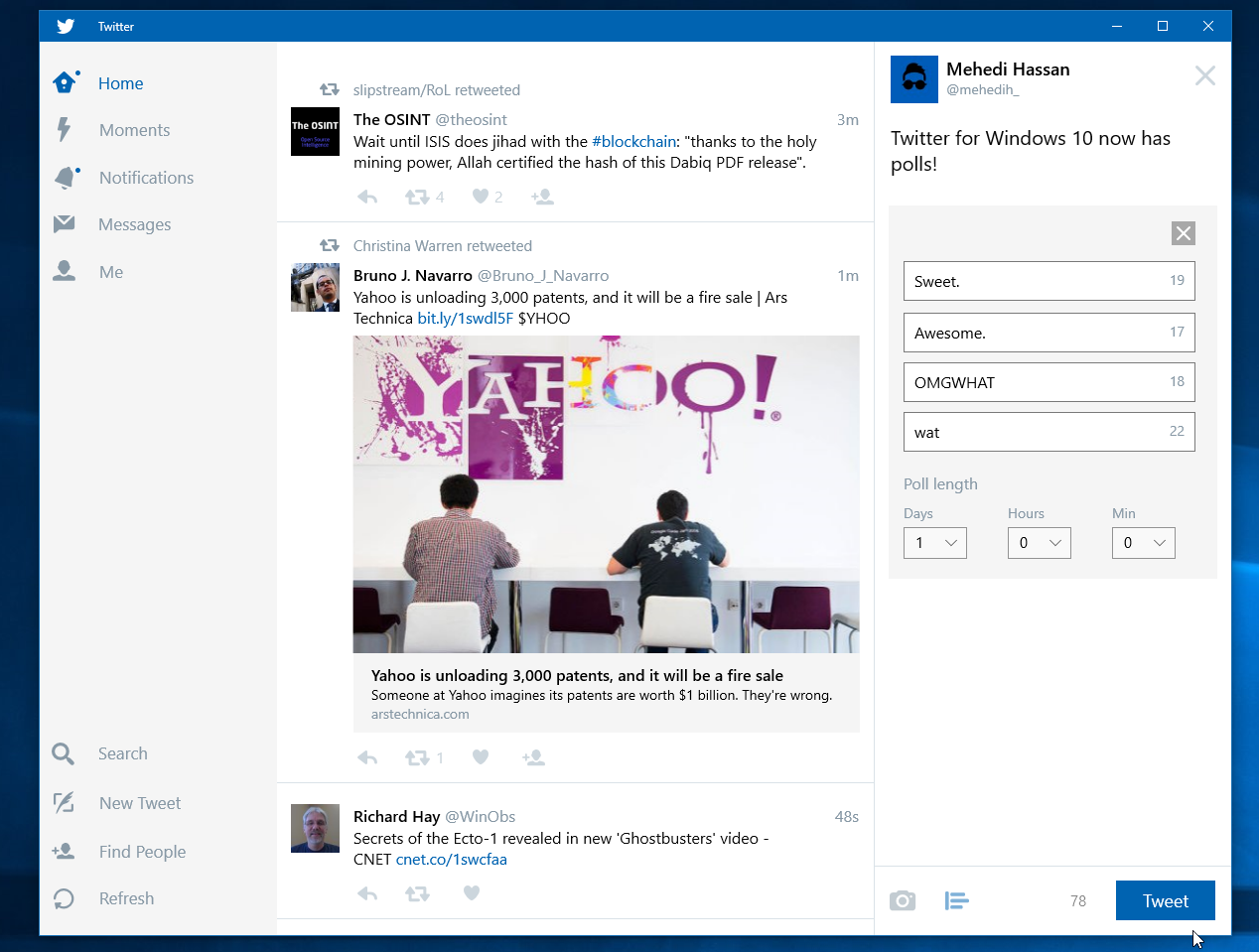This screenshot has height=952, width=1259.
Task: Open Bruno J. Navarro's avatar
Action: pos(316,287)
